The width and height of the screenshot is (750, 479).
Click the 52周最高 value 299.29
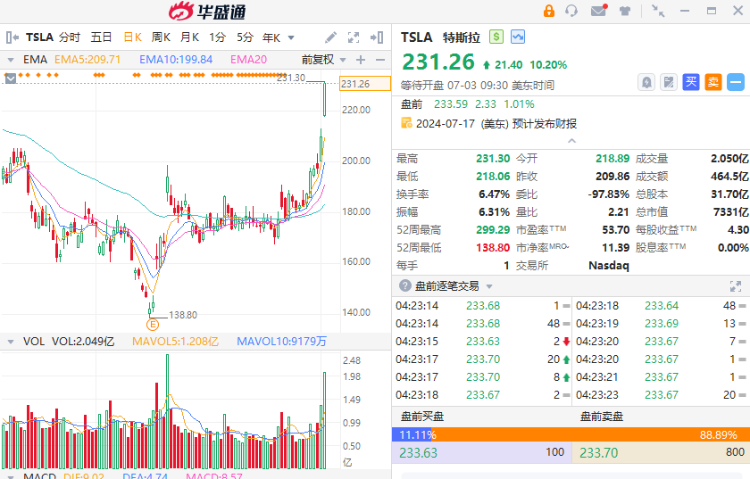[x=493, y=230]
